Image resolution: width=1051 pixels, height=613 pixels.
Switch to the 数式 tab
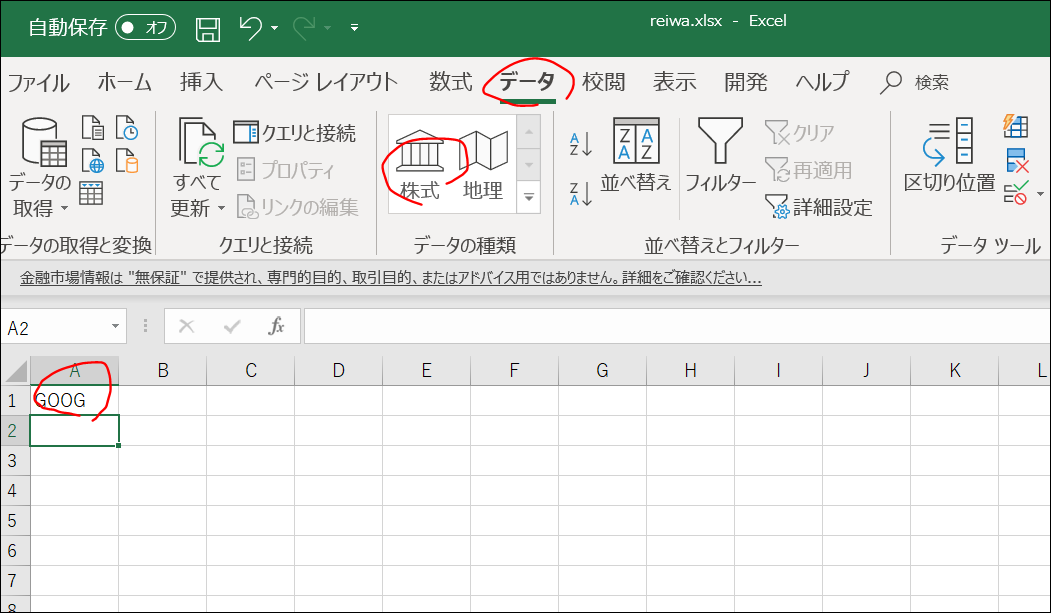(x=451, y=83)
